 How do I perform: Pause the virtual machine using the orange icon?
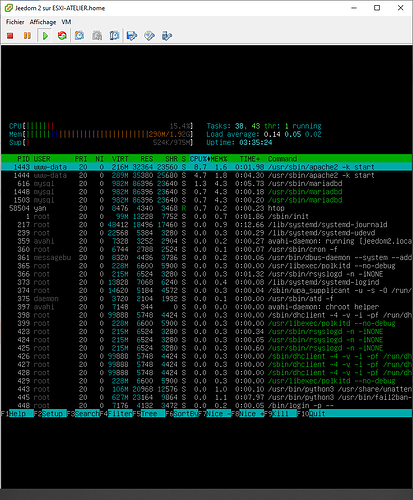tap(27, 35)
